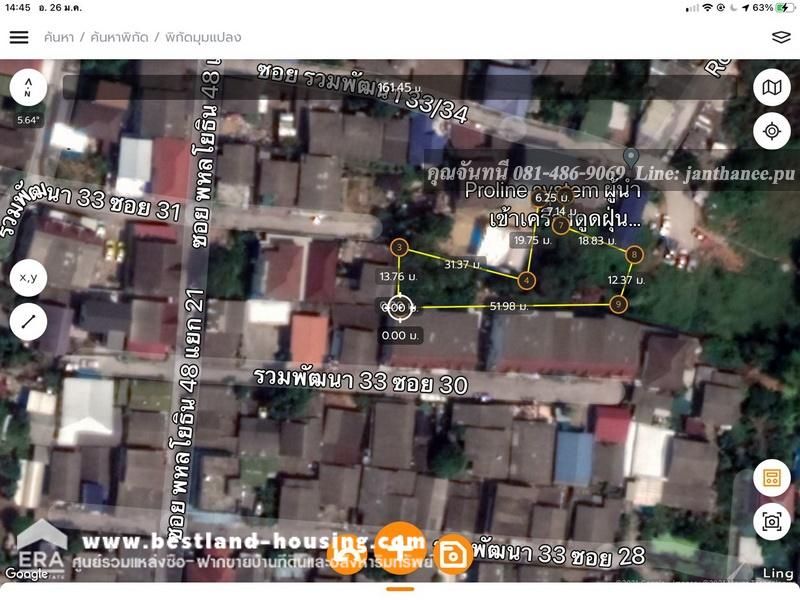Save the plot with the orange file button
The height and width of the screenshot is (600, 800).
[x=455, y=551]
